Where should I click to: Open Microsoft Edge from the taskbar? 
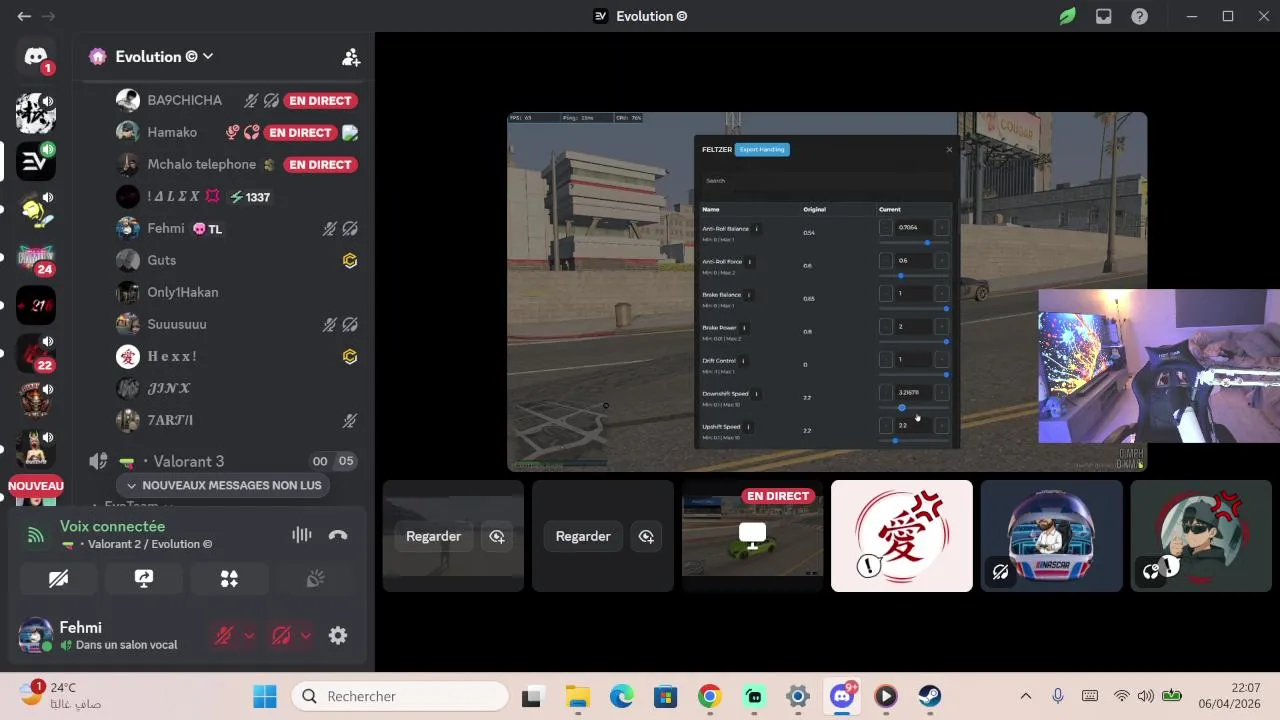pos(621,696)
